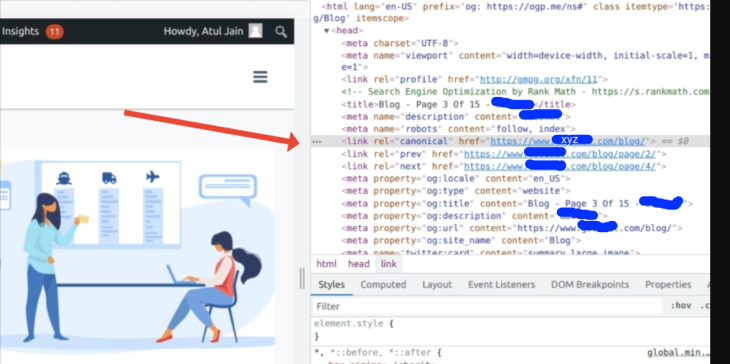Switch to the Styles tab
730x364 pixels.
(331, 284)
